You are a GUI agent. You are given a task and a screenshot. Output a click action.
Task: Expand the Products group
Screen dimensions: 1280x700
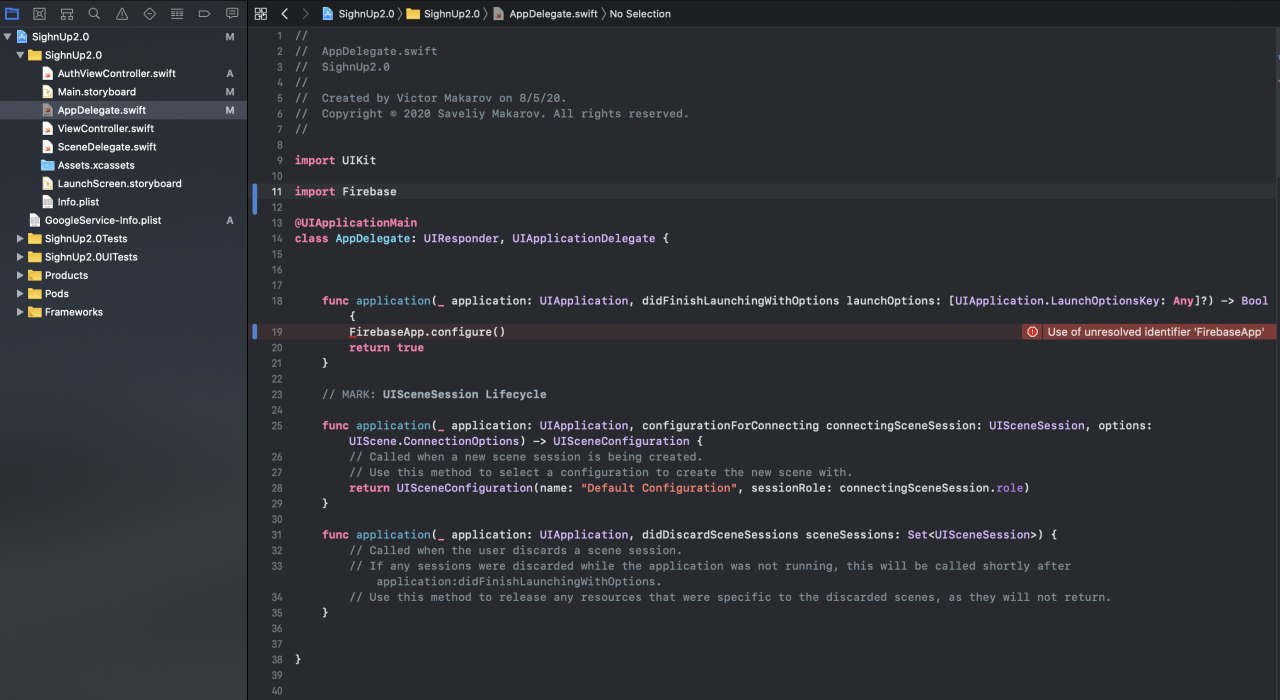click(x=21, y=275)
